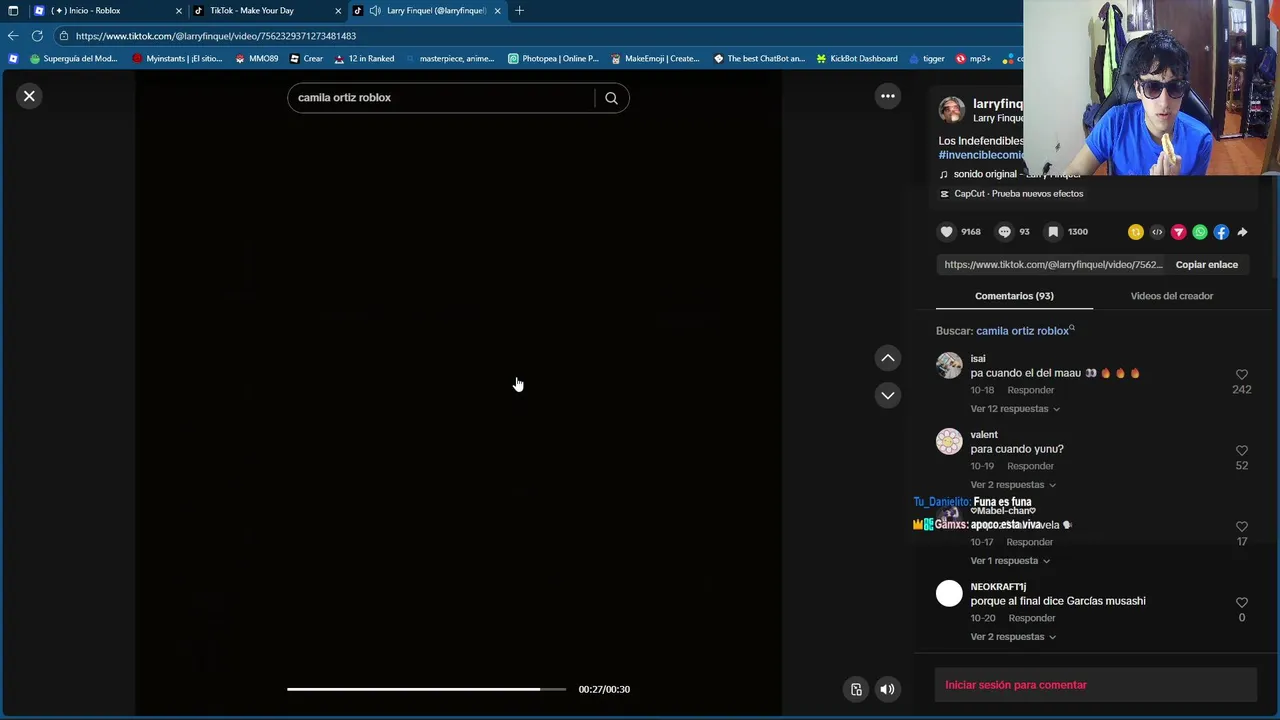1280x720 pixels.
Task: Toggle the video mute speaker icon
Action: [x=887, y=689]
